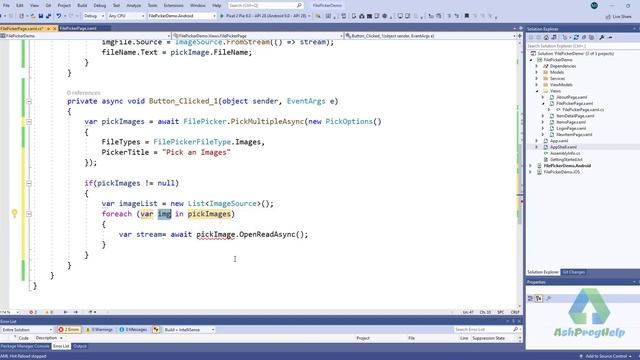Open the user account avatar
Viewport: 640px width, 360px height.
pos(594,5)
